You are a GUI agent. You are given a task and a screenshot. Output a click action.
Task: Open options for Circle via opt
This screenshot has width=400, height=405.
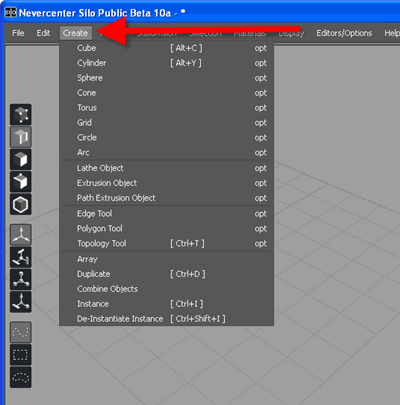click(x=261, y=138)
